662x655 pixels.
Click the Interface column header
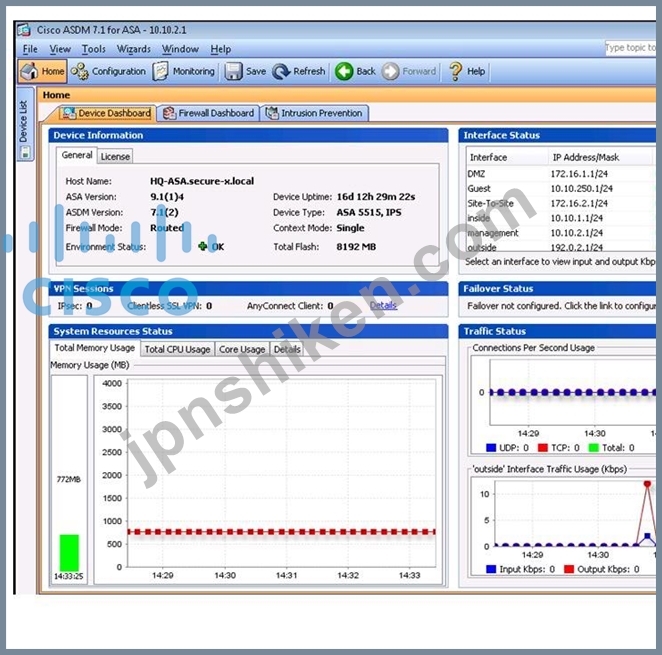pos(507,157)
